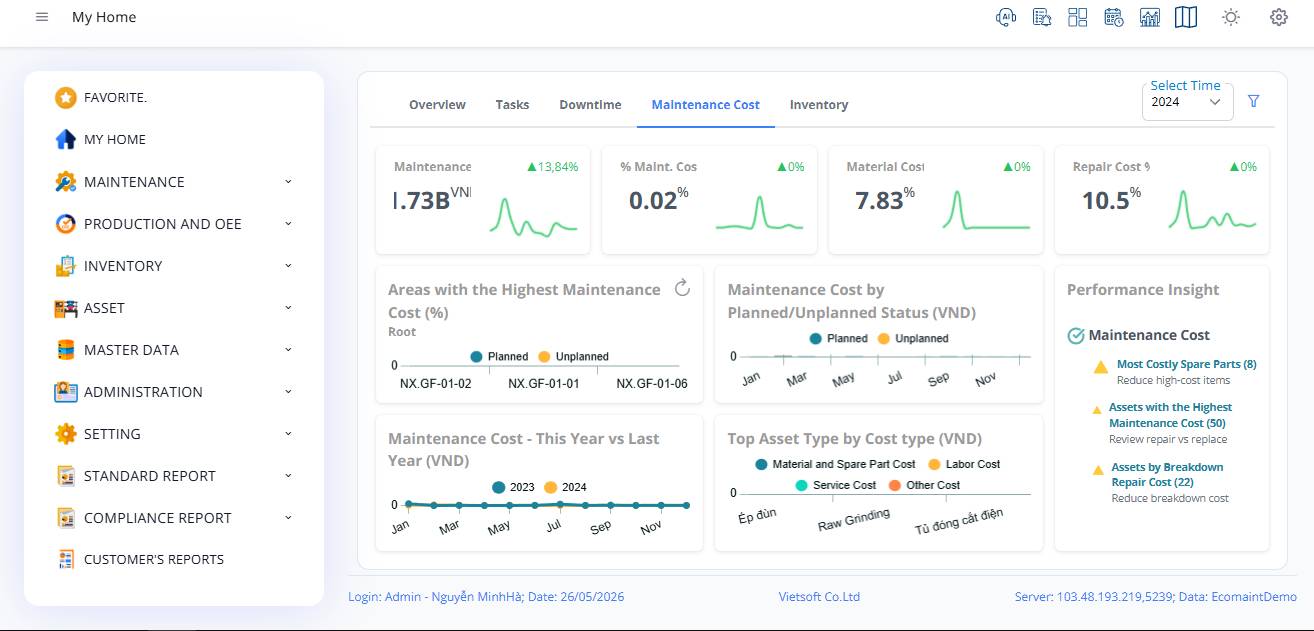
Task: Toggle light theme sun icon
Action: pyautogui.click(x=1231, y=17)
